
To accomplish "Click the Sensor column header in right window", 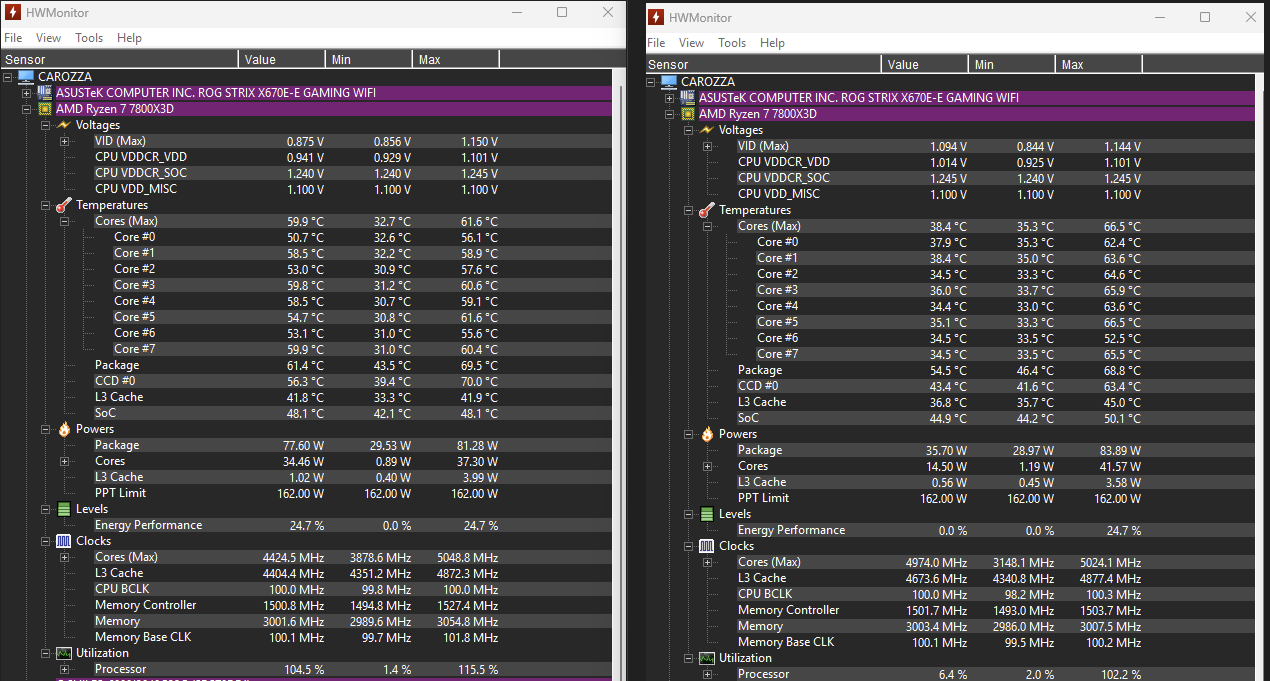I will [x=763, y=64].
